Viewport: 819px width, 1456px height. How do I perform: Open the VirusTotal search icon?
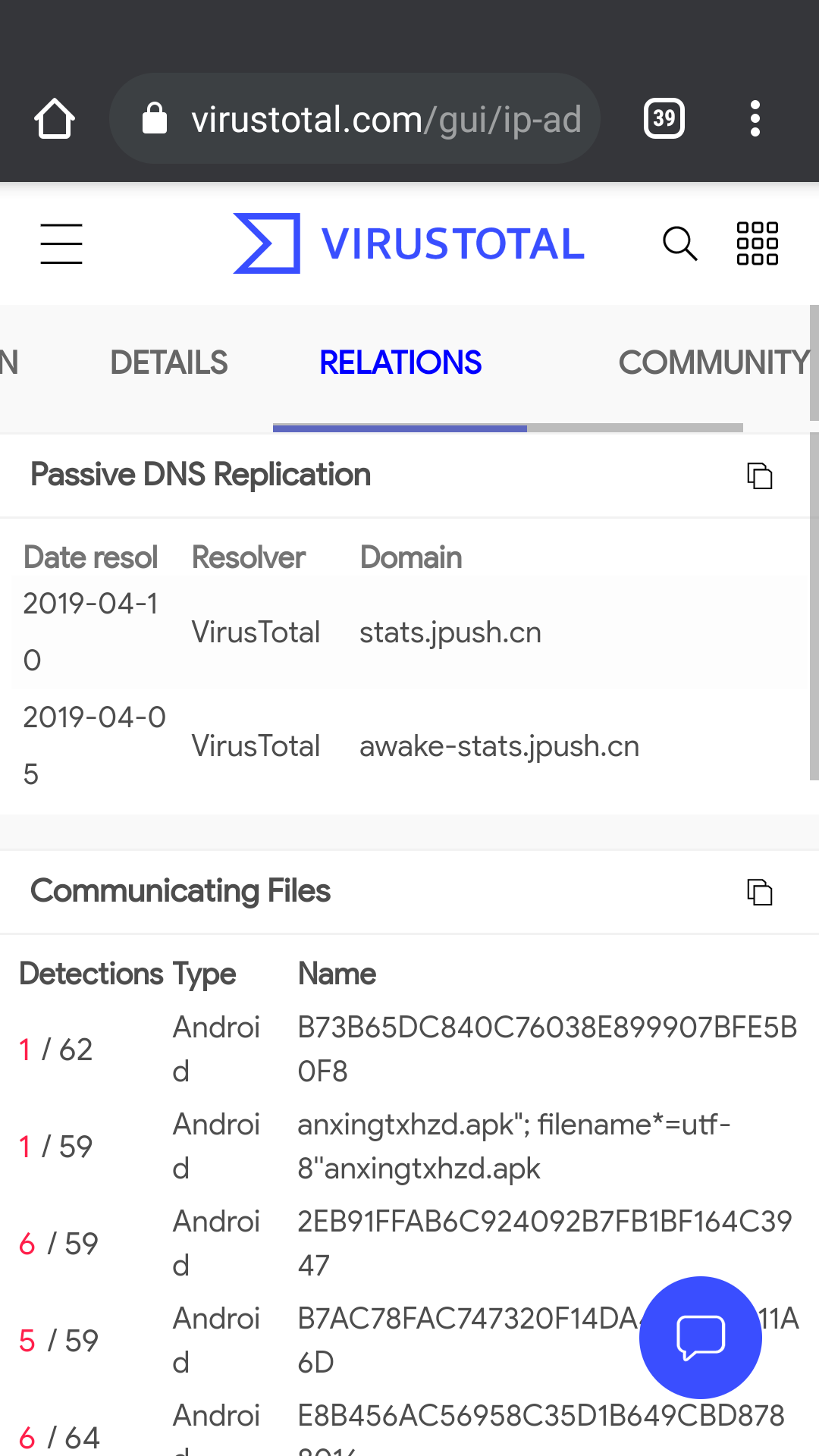(679, 243)
